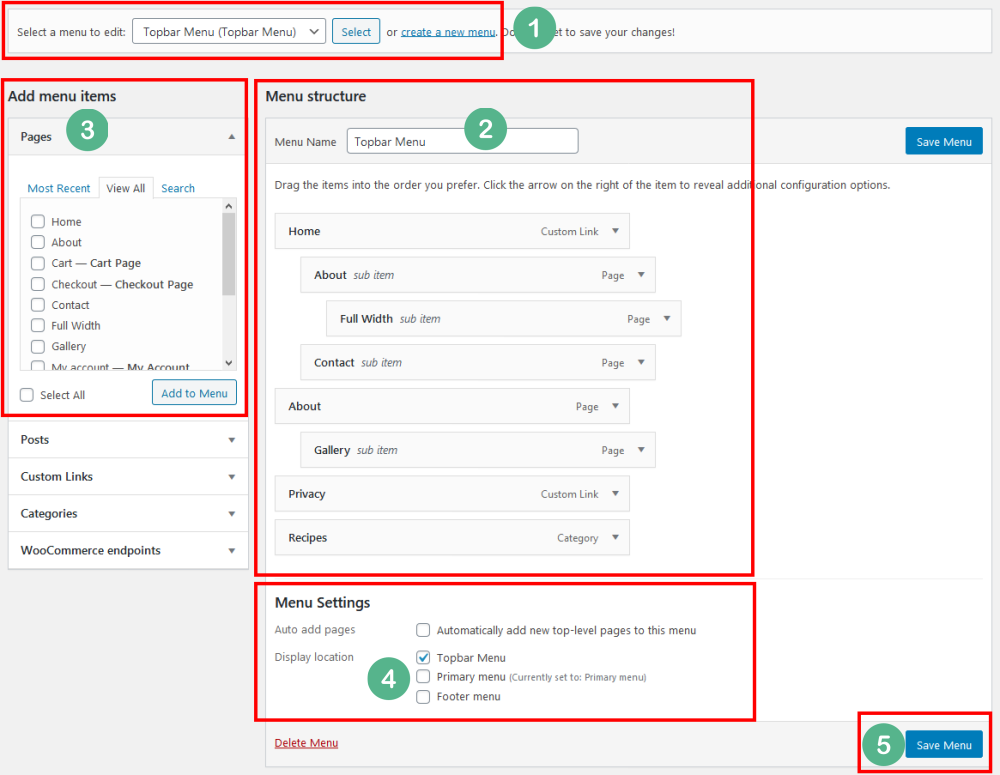Click the bottom Save Menu button
Image resolution: width=1000 pixels, height=775 pixels.
click(x=944, y=744)
